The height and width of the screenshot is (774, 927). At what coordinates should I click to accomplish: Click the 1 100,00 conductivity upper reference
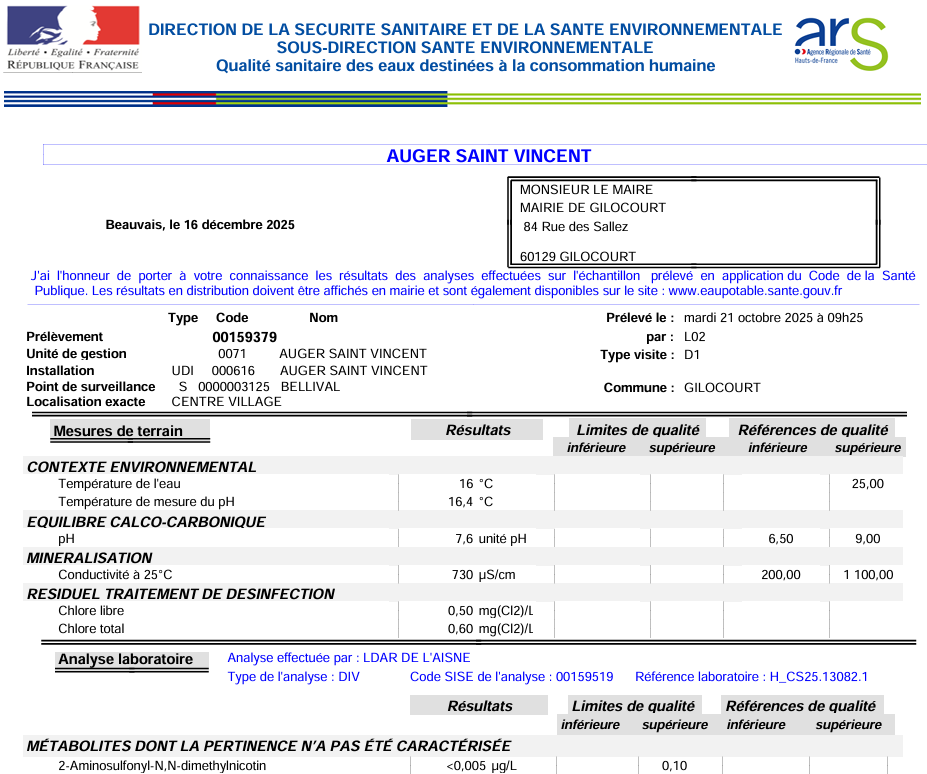pyautogui.click(x=867, y=575)
